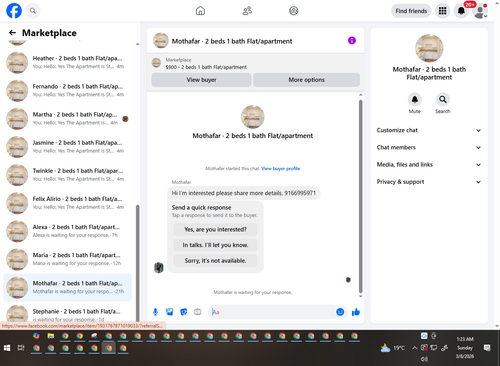Choose a GIF icon

[x=198, y=312]
